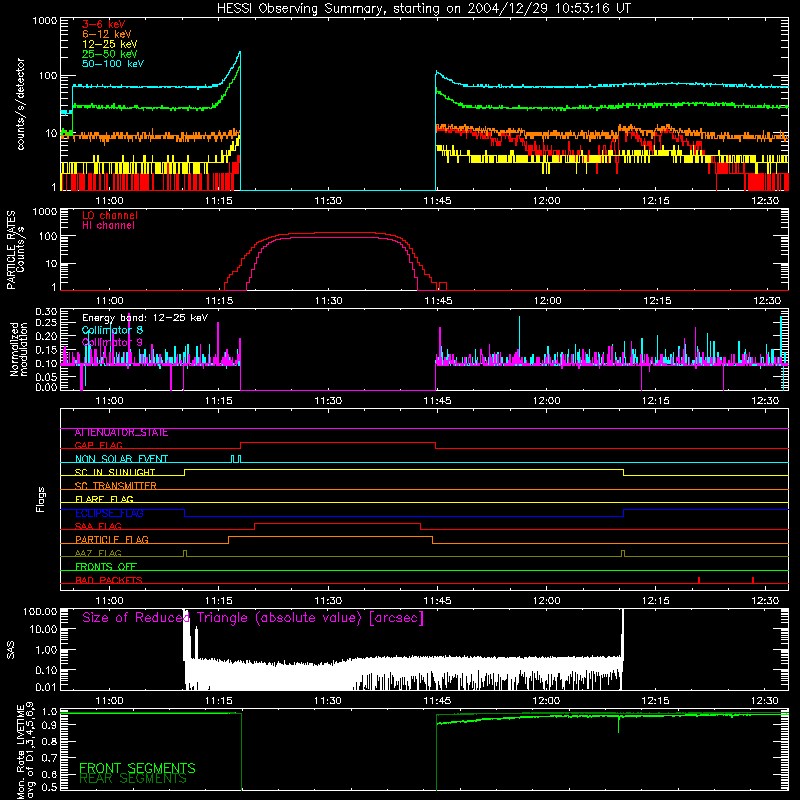Click the AAZ_FLAG pulse near 12:10
Image resolution: width=800 pixels, height=800 pixels.
(623, 554)
